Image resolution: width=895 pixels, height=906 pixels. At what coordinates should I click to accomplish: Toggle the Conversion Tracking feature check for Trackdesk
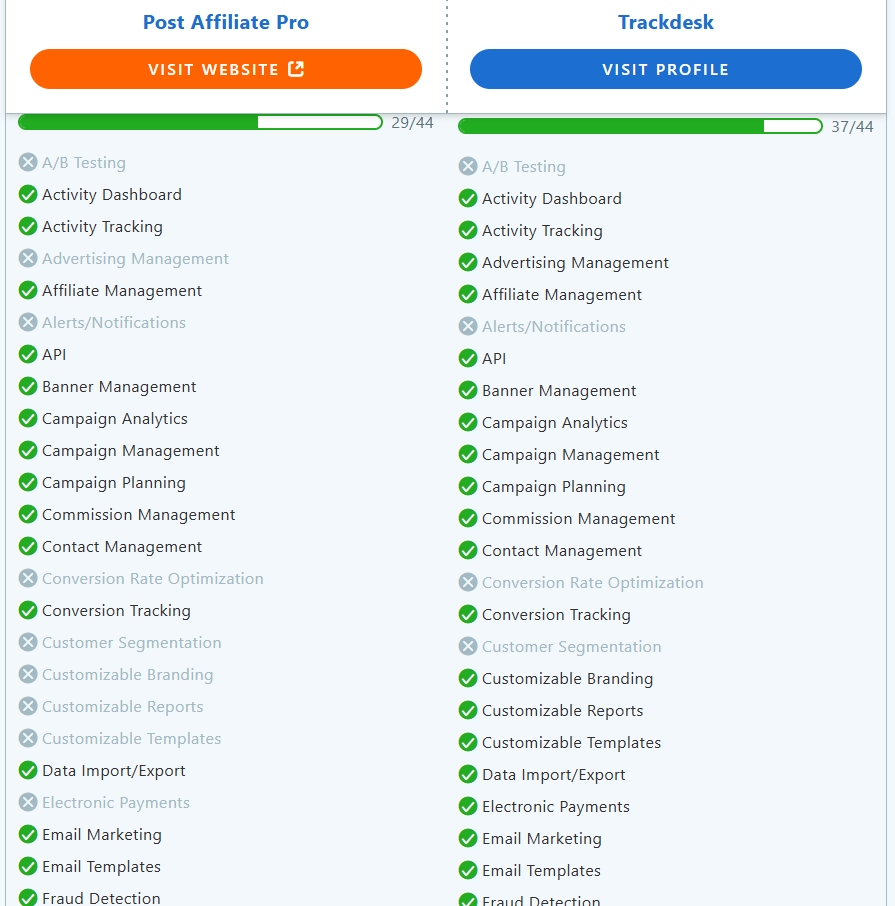[x=468, y=614]
